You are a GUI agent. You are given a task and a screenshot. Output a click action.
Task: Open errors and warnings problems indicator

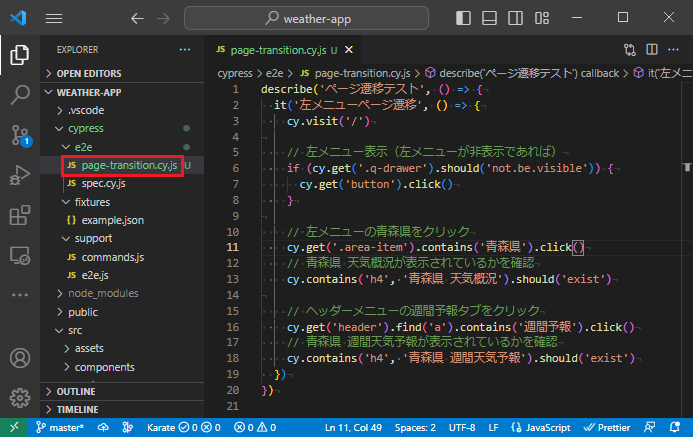click(x=255, y=427)
